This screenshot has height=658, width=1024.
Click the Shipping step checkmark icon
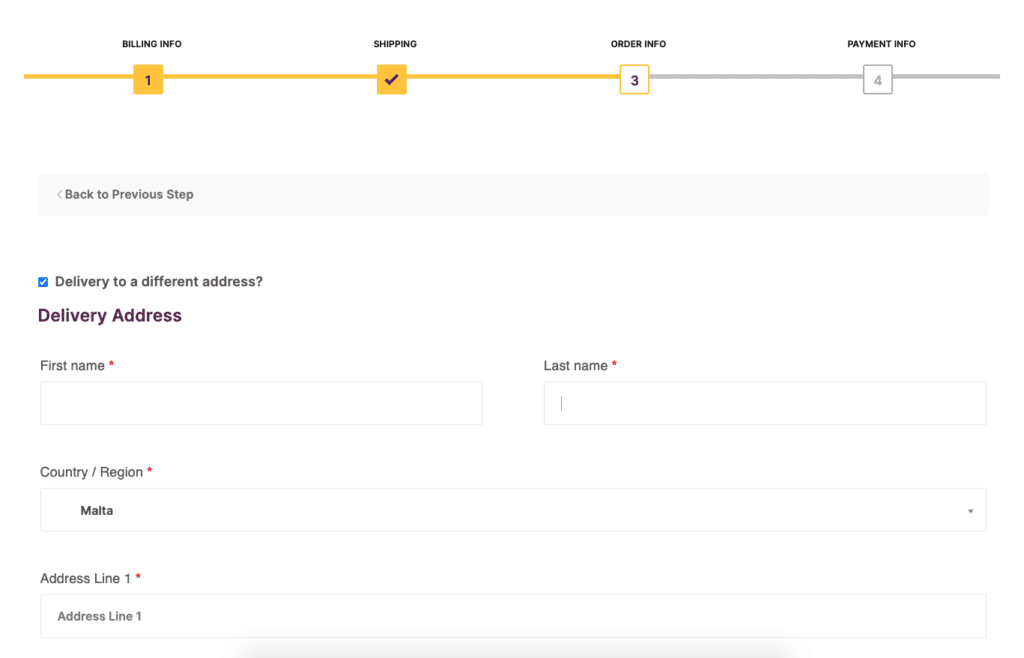coord(391,80)
